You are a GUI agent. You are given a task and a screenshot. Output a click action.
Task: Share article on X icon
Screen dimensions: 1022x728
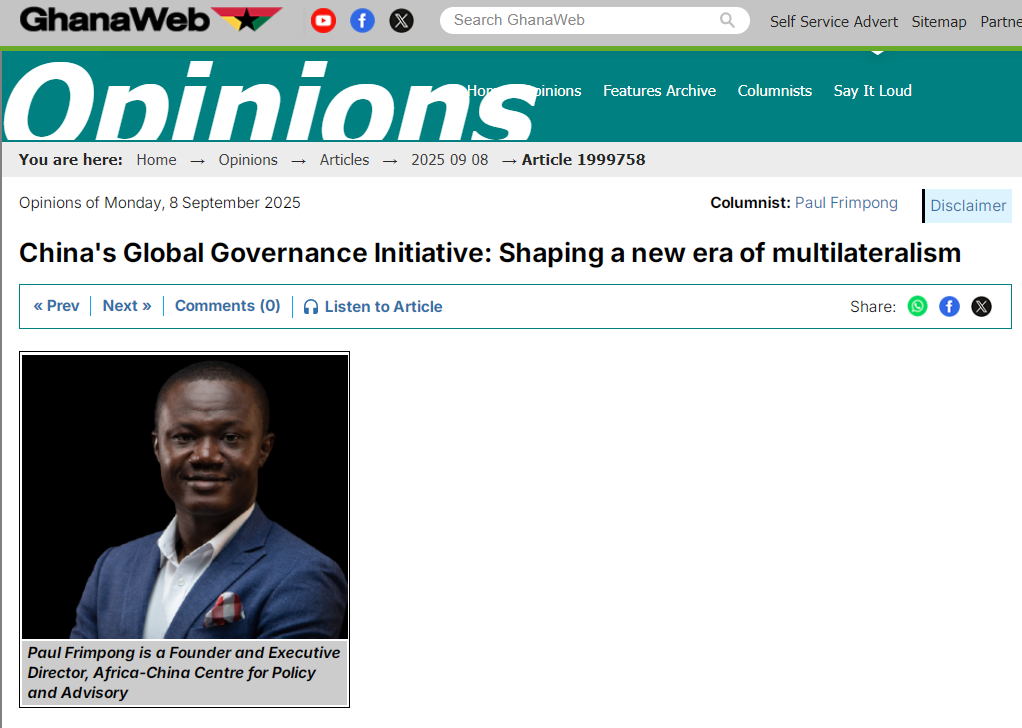coord(981,306)
